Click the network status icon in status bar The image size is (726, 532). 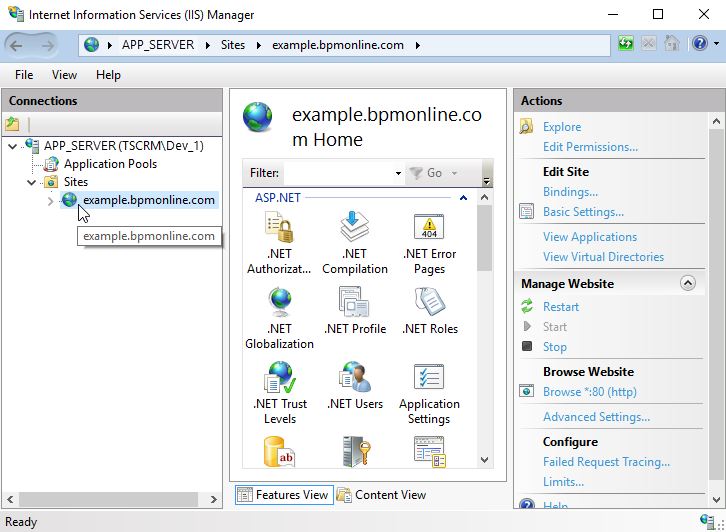click(x=707, y=521)
